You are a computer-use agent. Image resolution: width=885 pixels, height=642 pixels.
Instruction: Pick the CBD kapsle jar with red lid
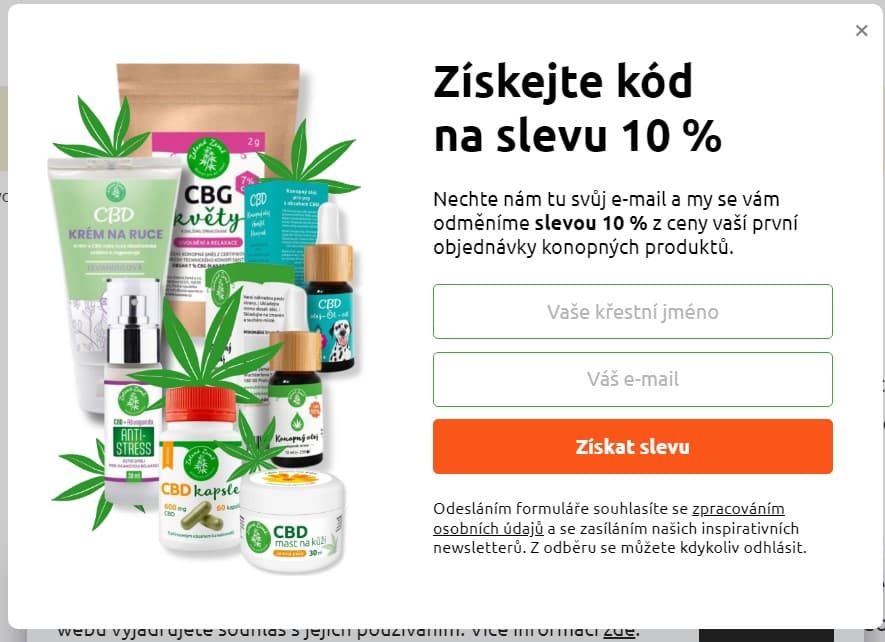[x=200, y=469]
